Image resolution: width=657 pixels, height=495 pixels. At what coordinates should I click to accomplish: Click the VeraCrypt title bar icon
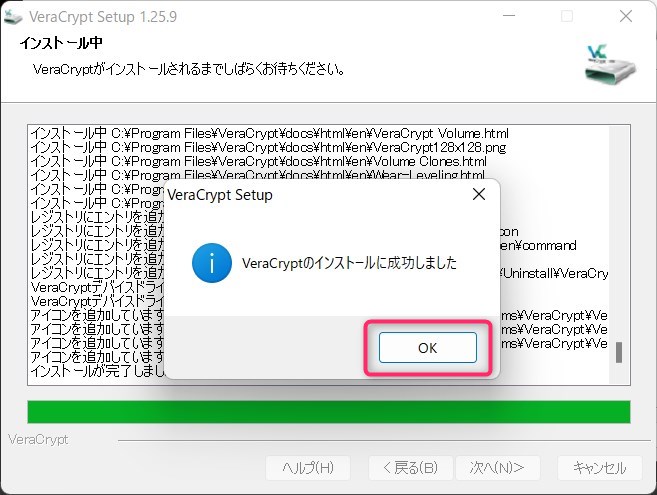click(x=13, y=16)
